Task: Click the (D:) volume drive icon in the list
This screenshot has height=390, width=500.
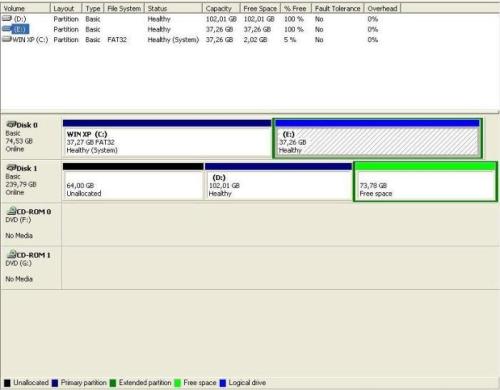Action: coord(7,19)
